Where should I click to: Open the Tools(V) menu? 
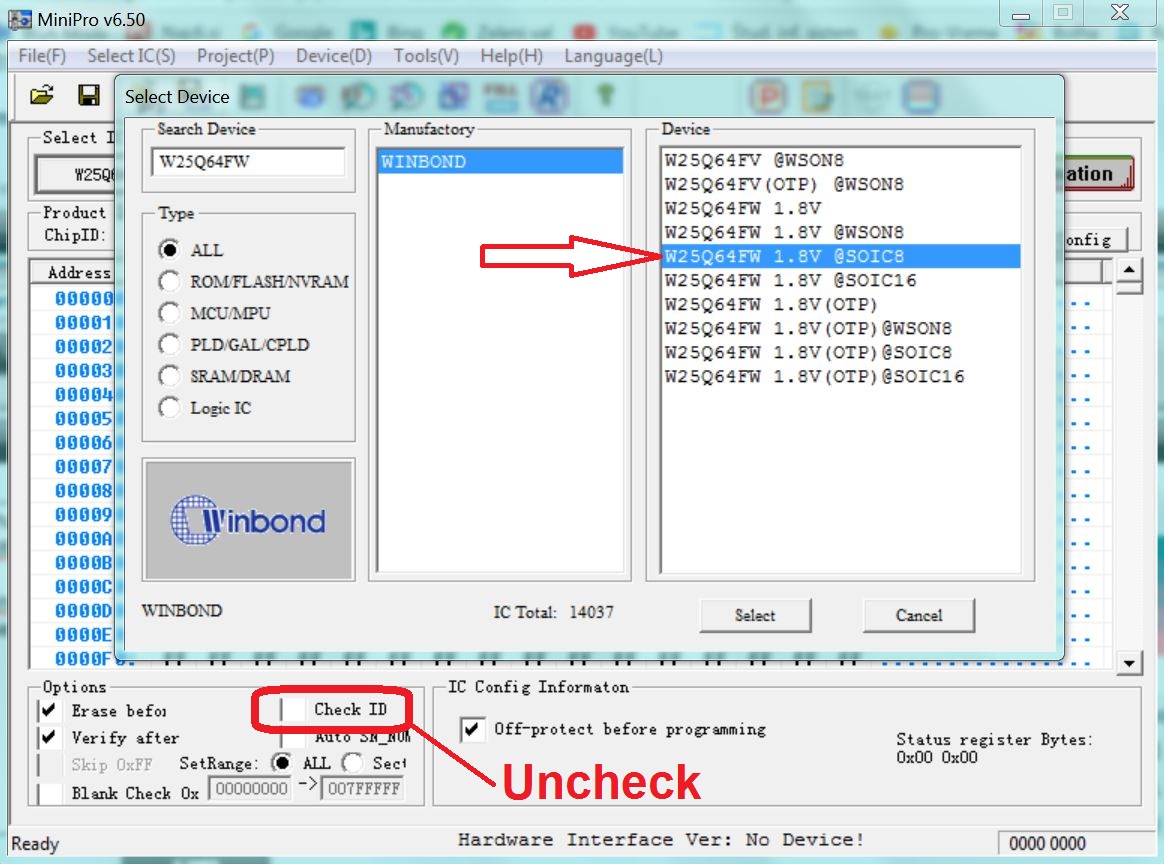click(x=426, y=56)
